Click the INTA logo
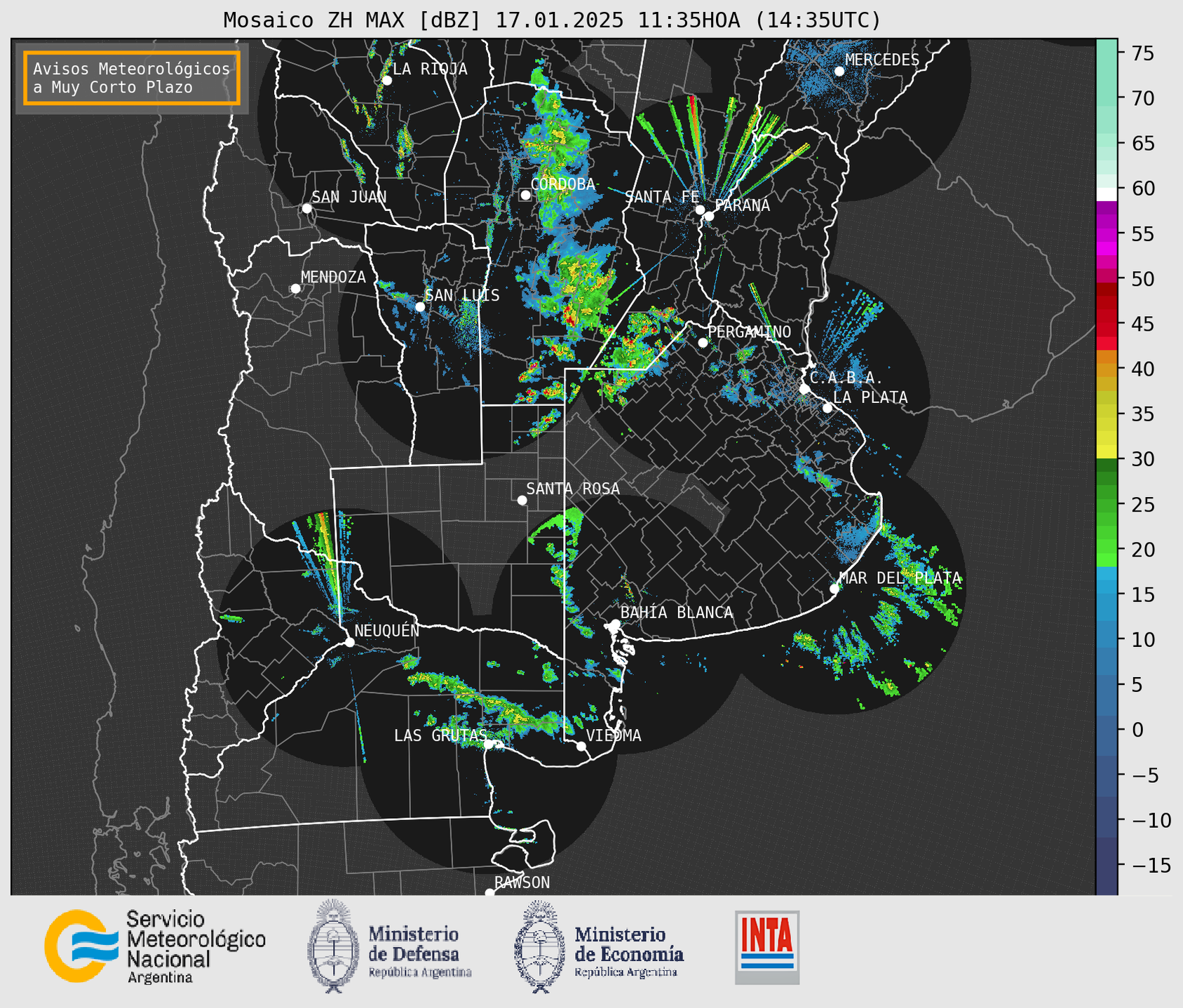This screenshot has width=1183, height=1008. [767, 947]
